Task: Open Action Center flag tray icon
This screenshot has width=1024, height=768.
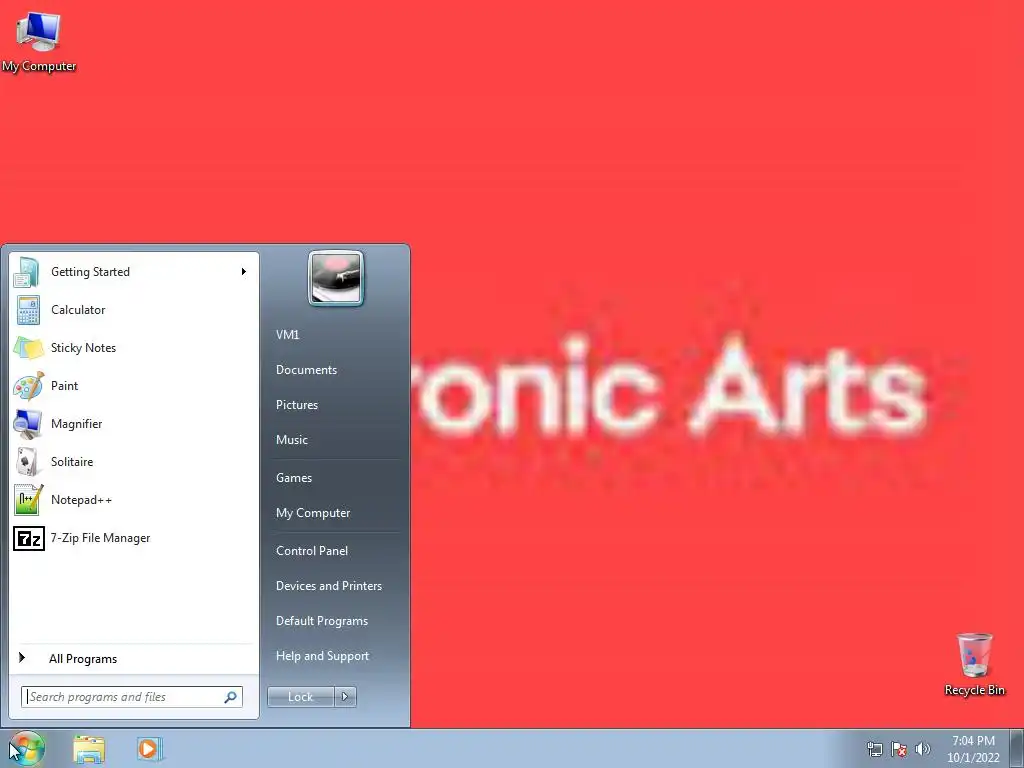Action: pos(899,749)
